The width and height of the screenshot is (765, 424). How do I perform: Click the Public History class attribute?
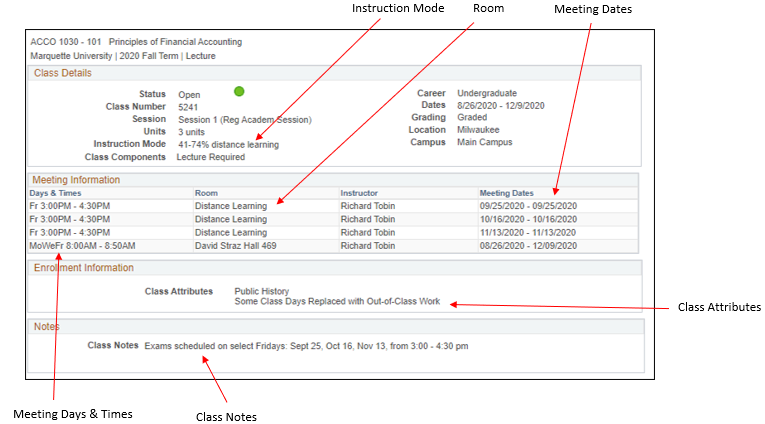[261, 292]
